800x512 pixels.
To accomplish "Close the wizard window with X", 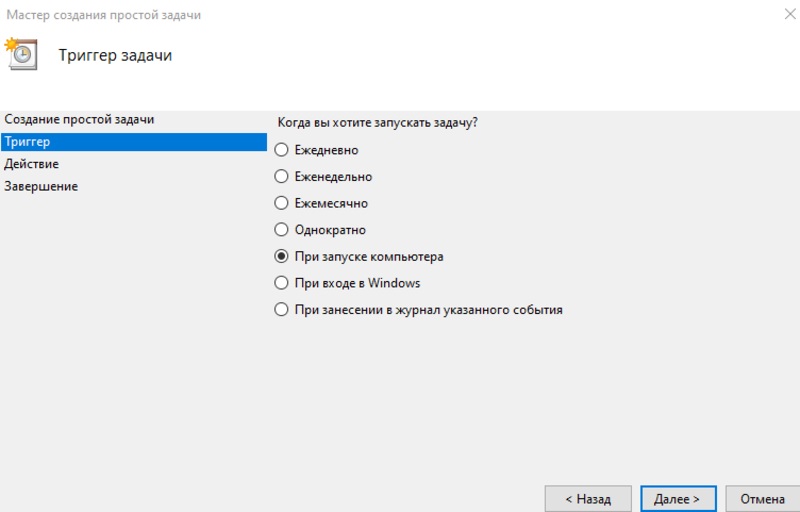I will click(778, 14).
